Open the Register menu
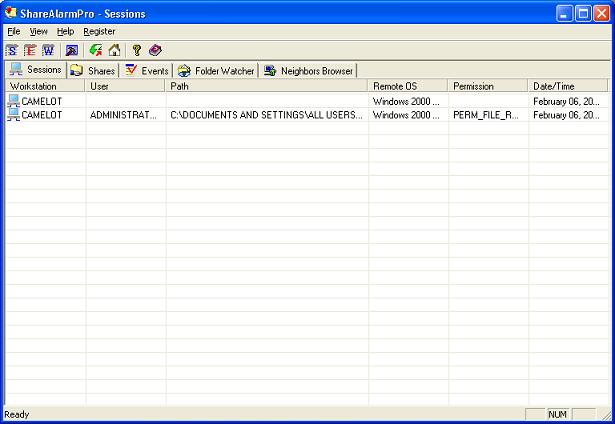Viewport: 615px width, 424px height. (x=99, y=31)
